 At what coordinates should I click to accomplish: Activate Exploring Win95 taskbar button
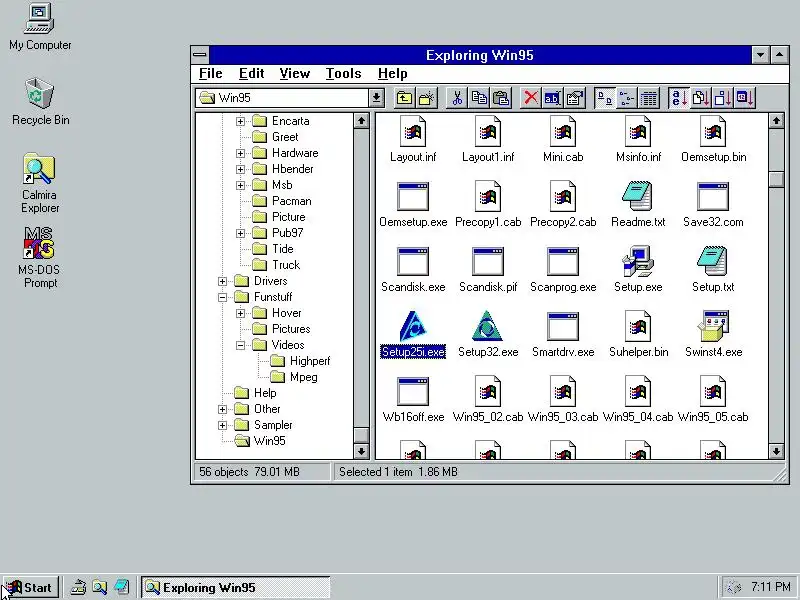coord(236,588)
